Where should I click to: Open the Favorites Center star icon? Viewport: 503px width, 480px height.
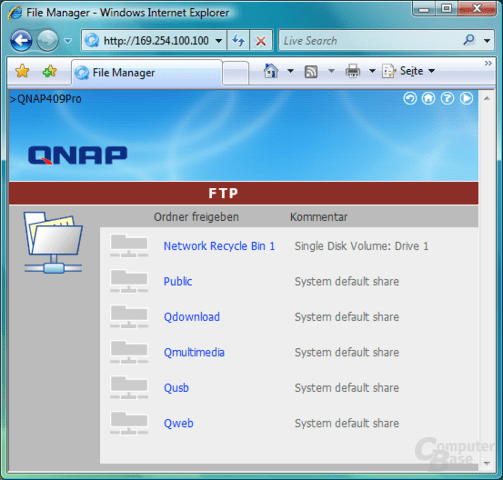click(x=22, y=71)
